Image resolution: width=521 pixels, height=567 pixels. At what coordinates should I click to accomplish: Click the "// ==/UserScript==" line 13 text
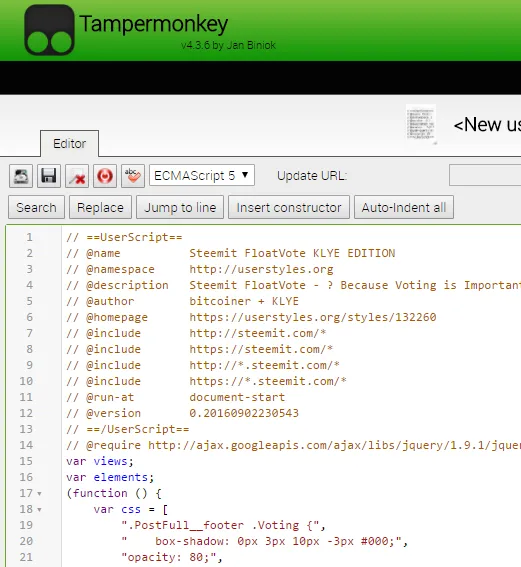tap(128, 429)
